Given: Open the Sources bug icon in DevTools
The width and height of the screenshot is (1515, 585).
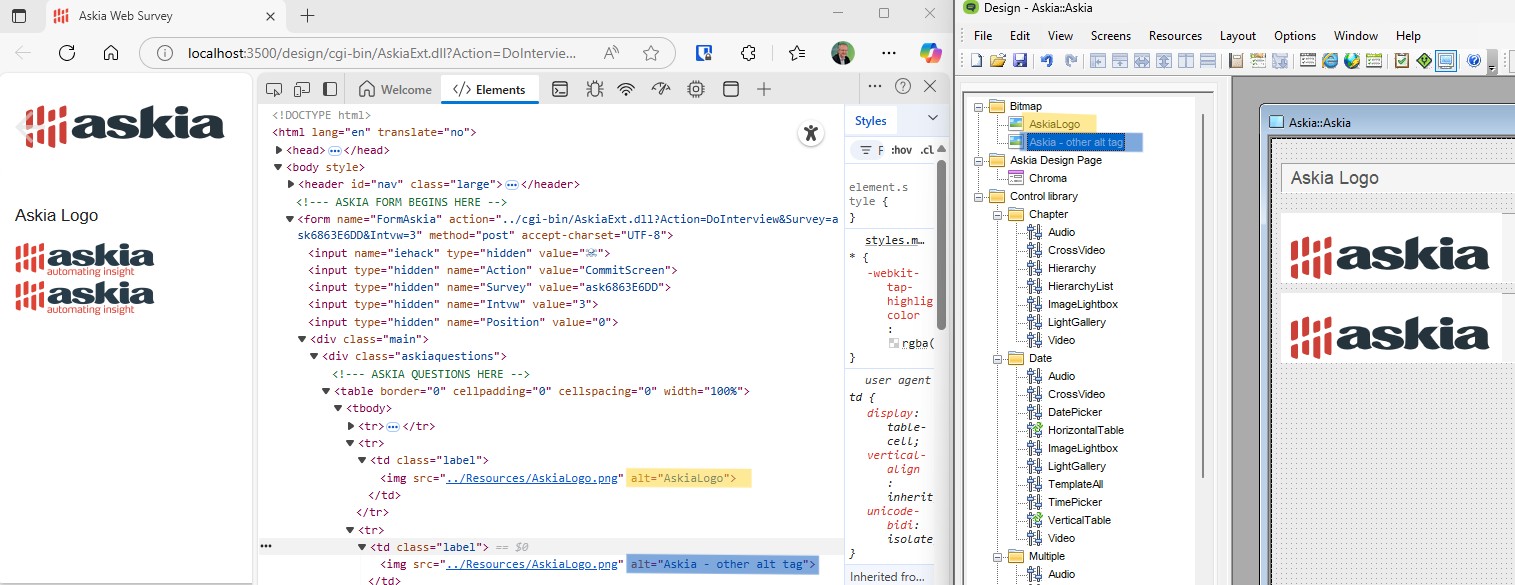Looking at the screenshot, I should (594, 89).
